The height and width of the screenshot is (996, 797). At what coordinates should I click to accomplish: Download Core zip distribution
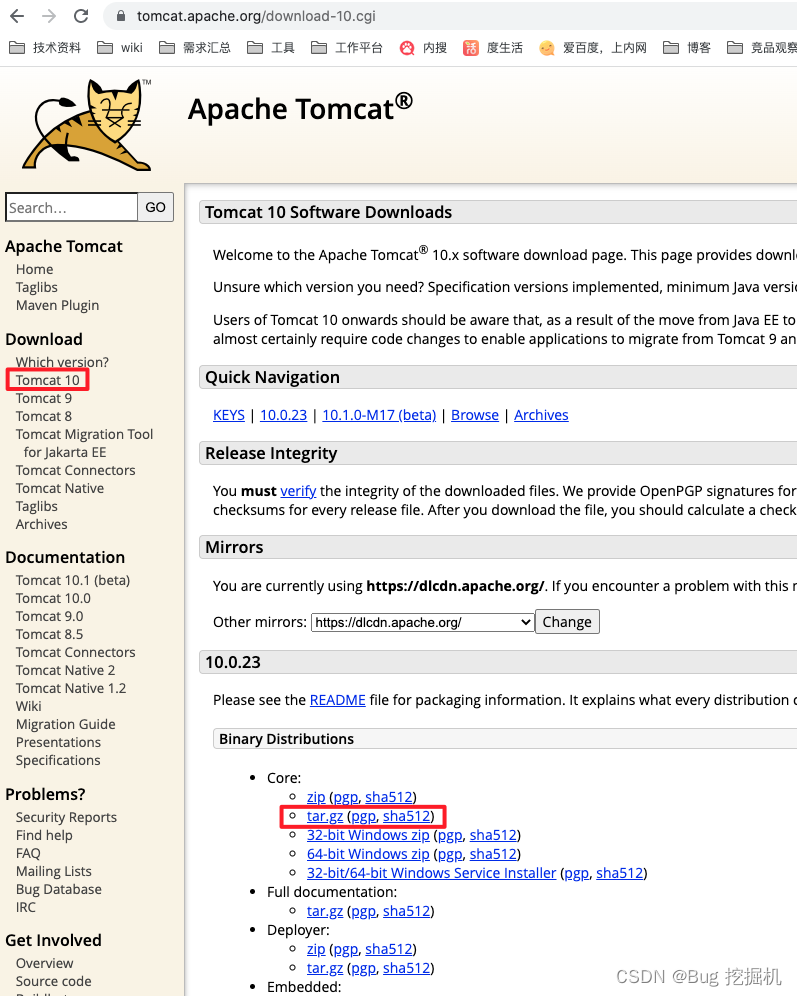pos(316,797)
